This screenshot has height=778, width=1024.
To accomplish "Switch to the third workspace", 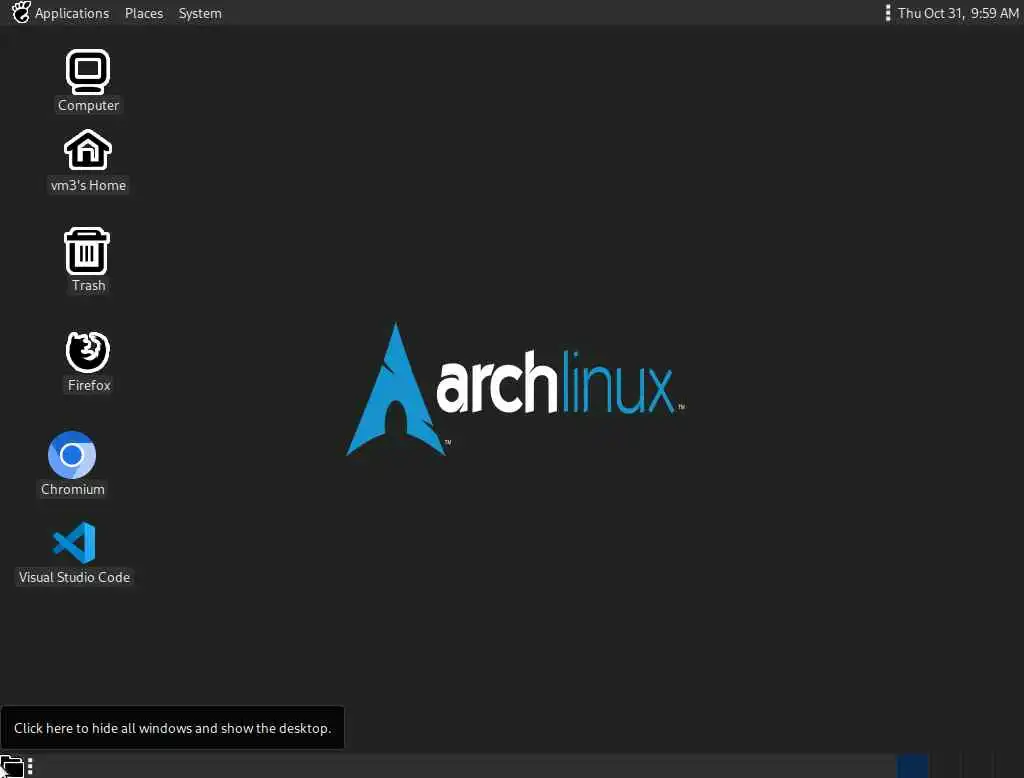I will (976, 766).
